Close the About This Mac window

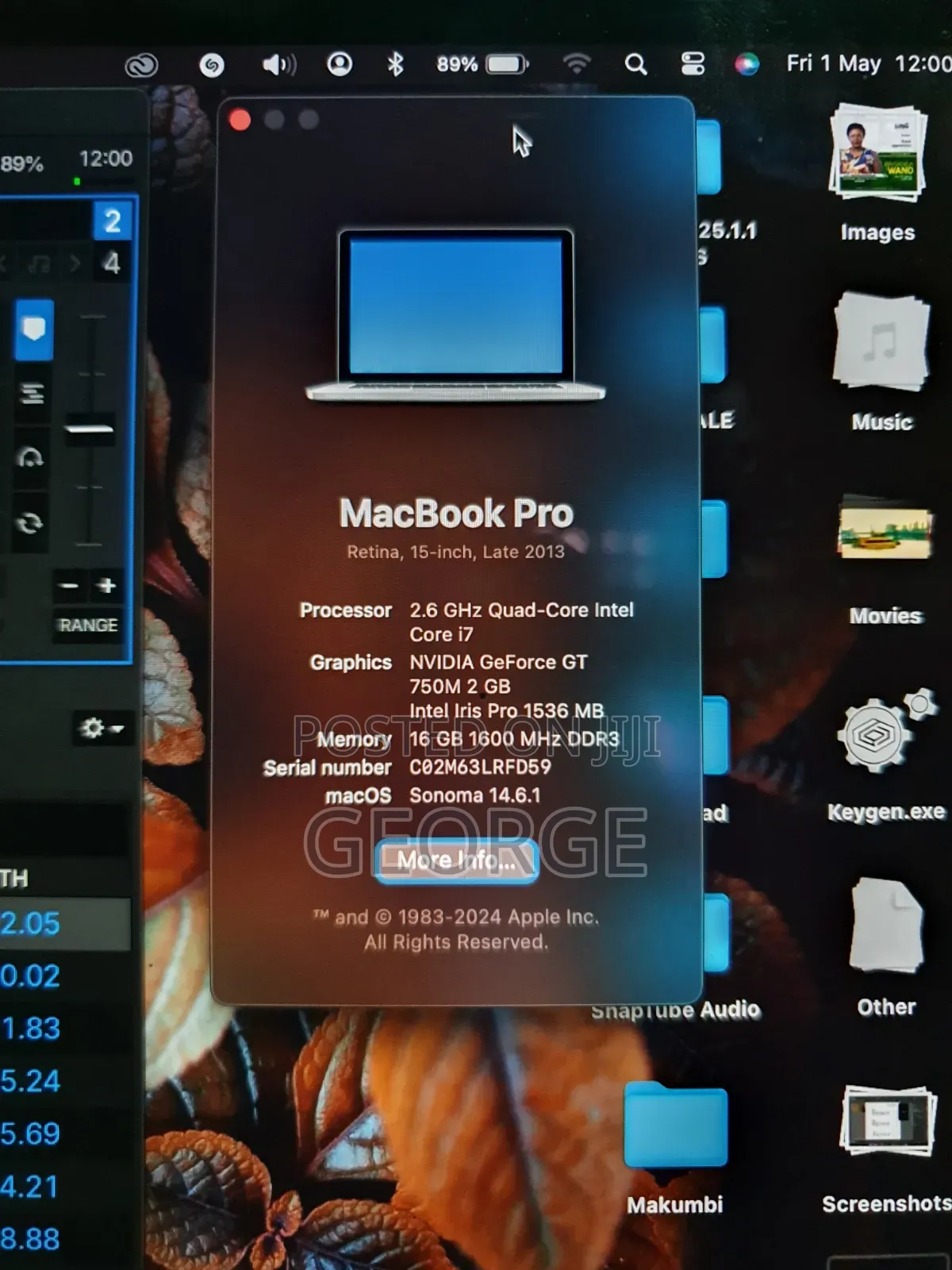(x=240, y=120)
